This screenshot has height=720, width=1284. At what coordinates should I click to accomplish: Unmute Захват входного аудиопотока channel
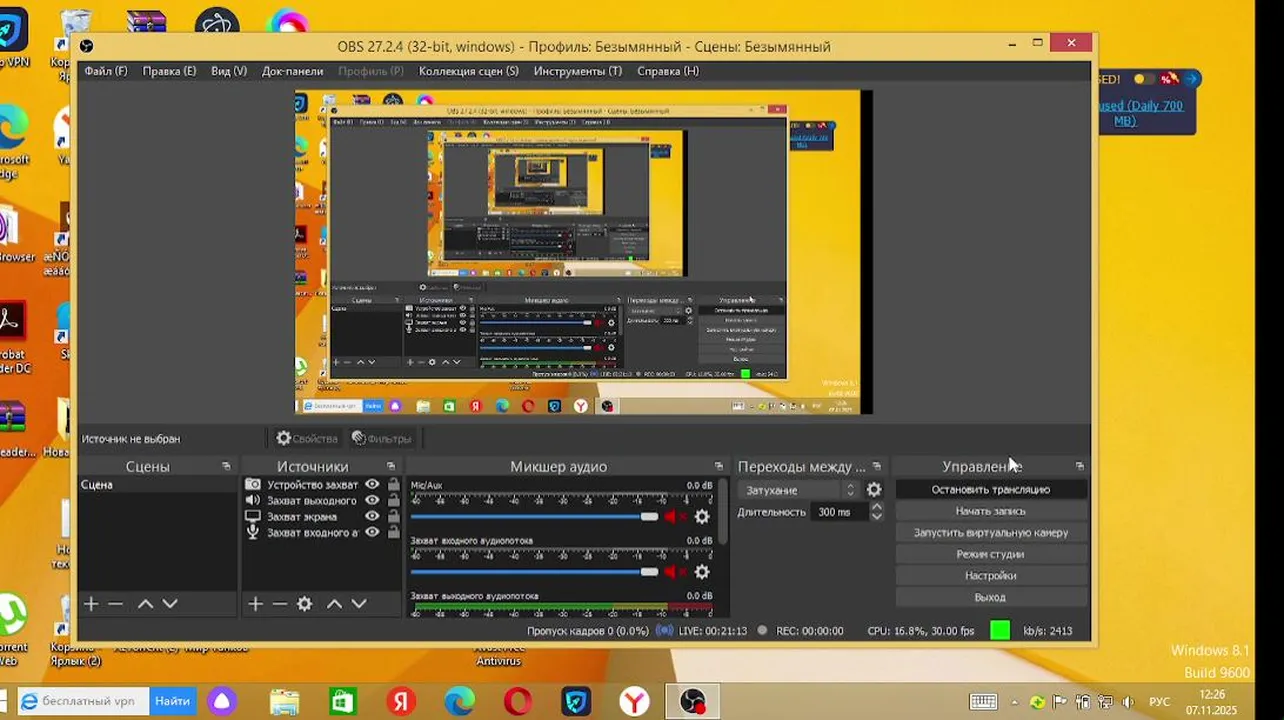coord(674,572)
